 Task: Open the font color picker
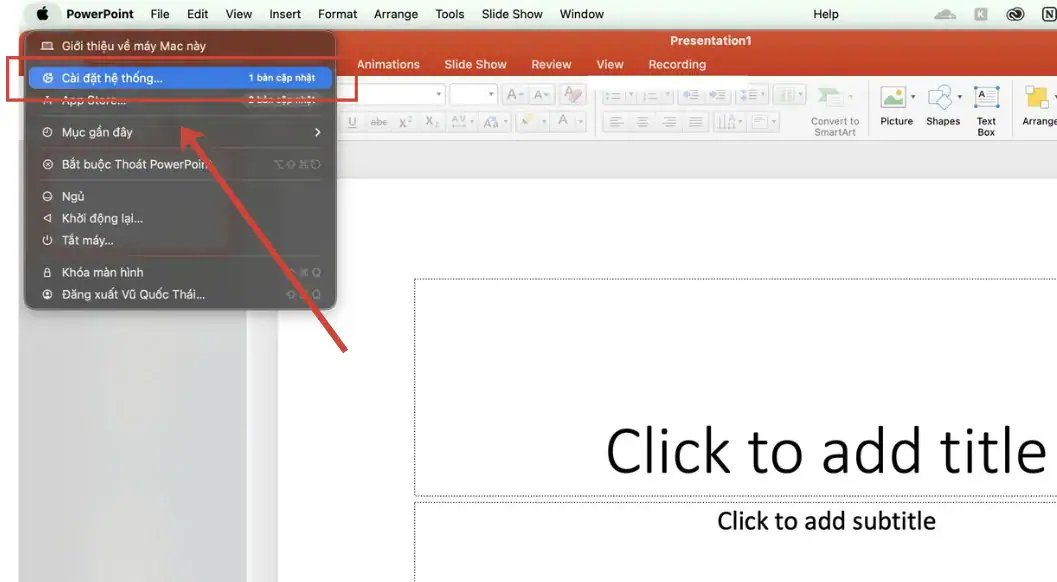click(579, 122)
